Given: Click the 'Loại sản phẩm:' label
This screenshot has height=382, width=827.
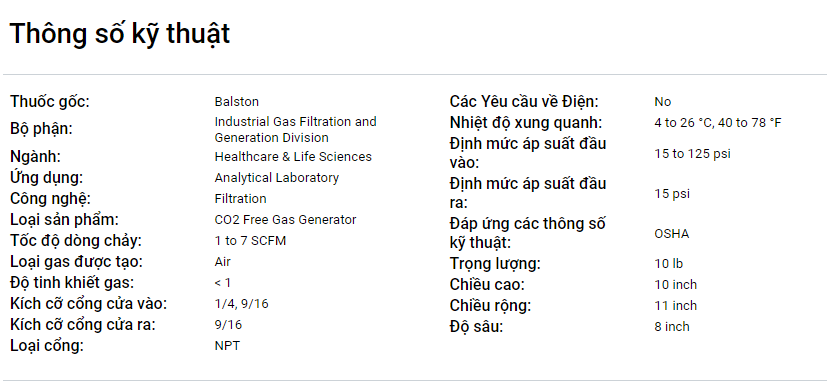Looking at the screenshot, I should click(64, 219).
